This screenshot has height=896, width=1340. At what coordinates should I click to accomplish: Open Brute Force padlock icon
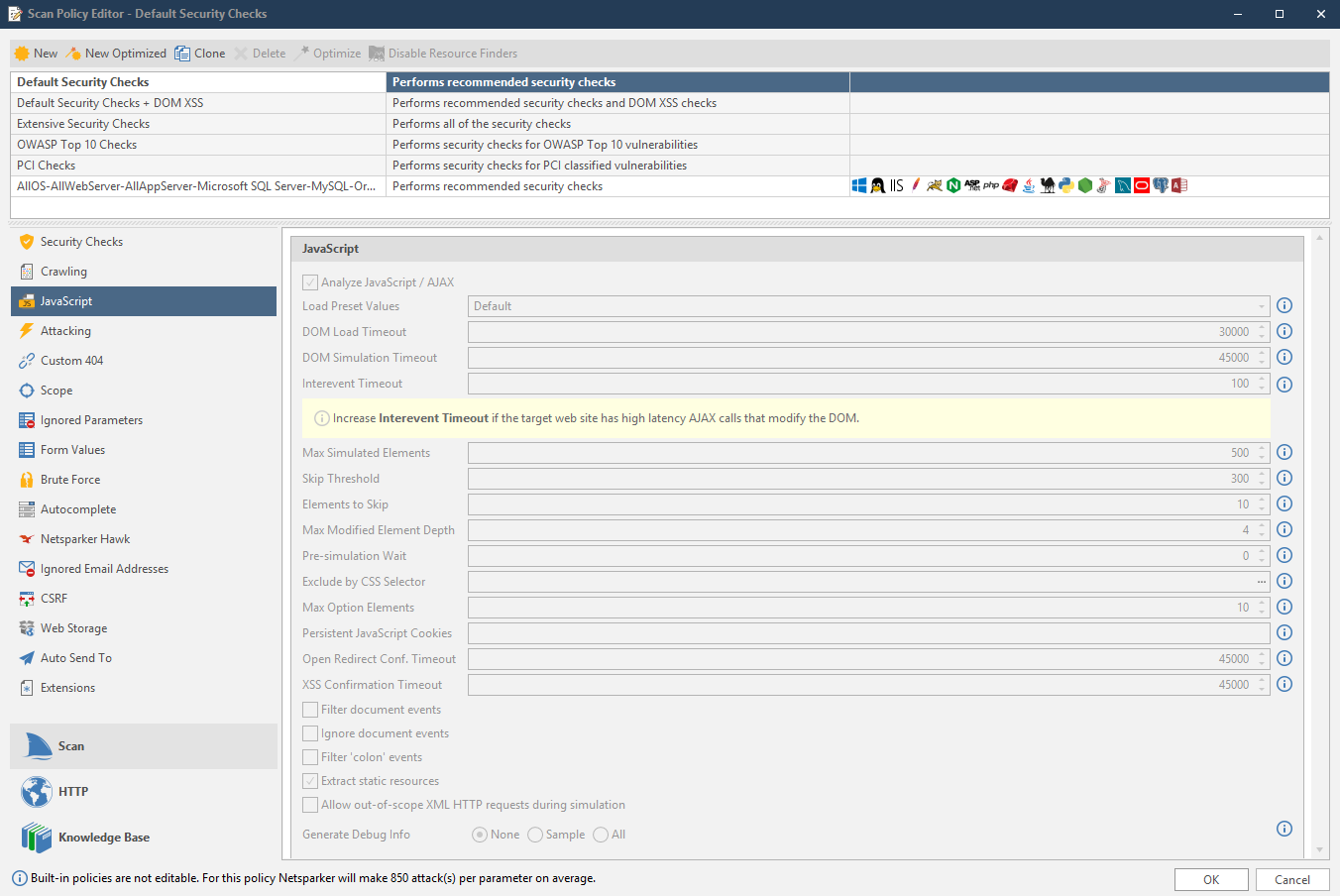(27, 480)
